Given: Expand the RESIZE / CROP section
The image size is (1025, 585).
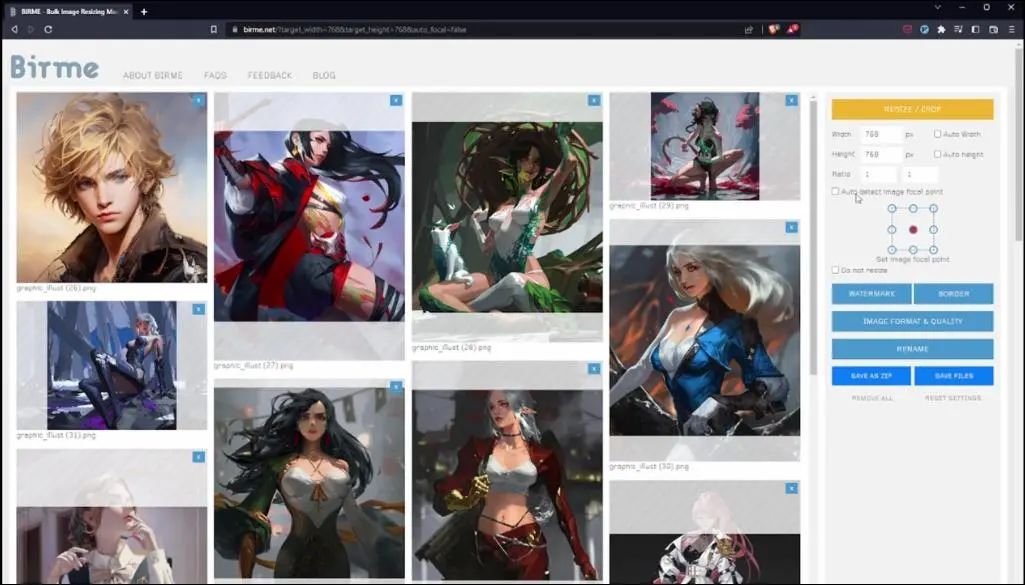Looking at the screenshot, I should [913, 109].
